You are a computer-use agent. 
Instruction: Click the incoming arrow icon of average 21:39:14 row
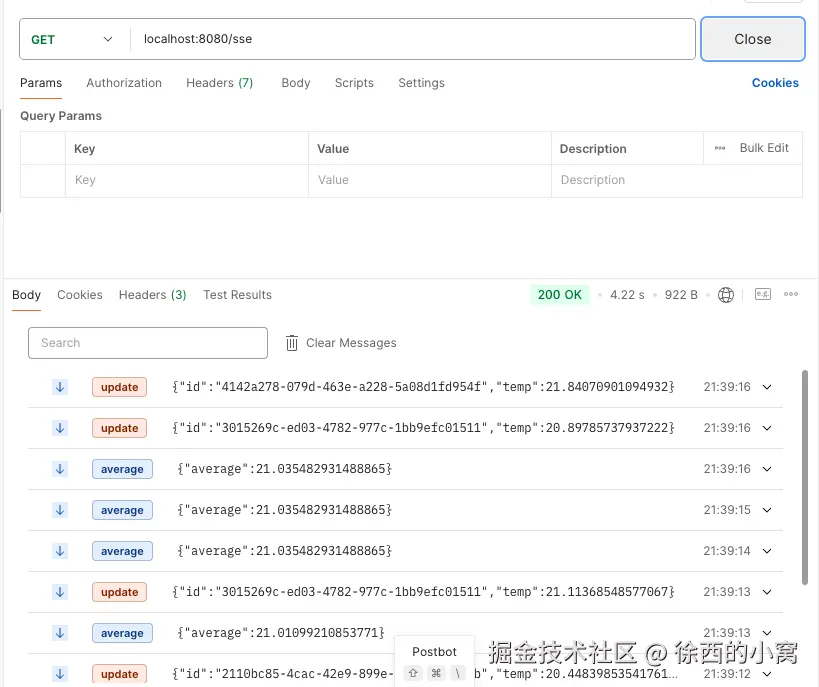60,551
